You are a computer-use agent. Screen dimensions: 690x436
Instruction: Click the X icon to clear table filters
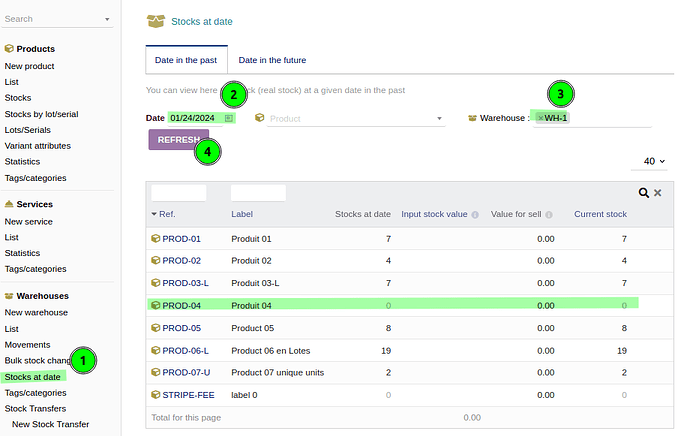tap(657, 193)
